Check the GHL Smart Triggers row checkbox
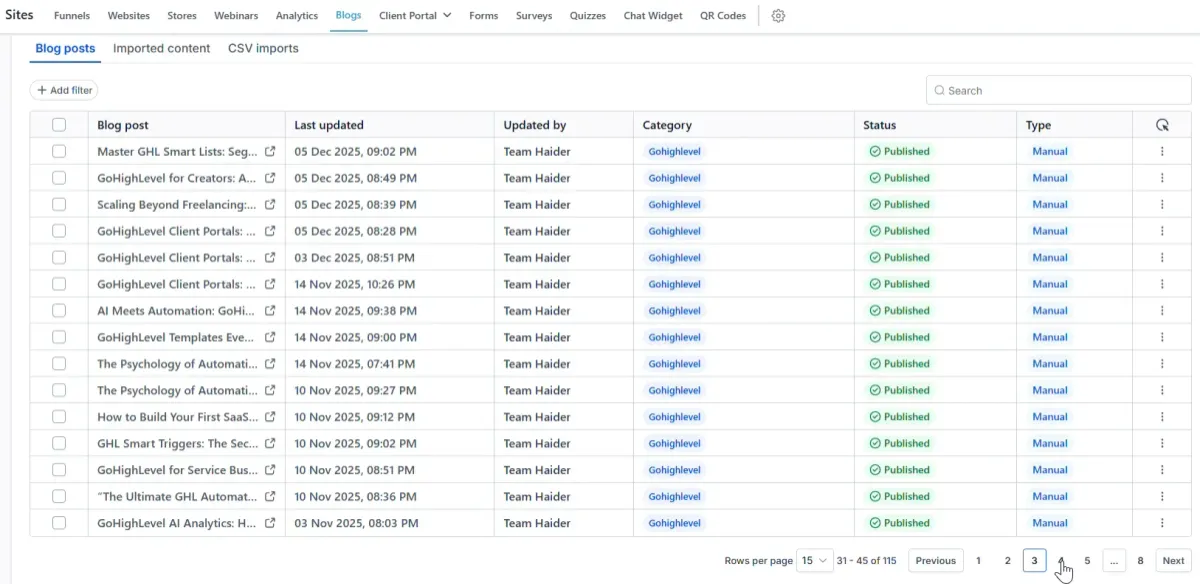 pyautogui.click(x=59, y=443)
